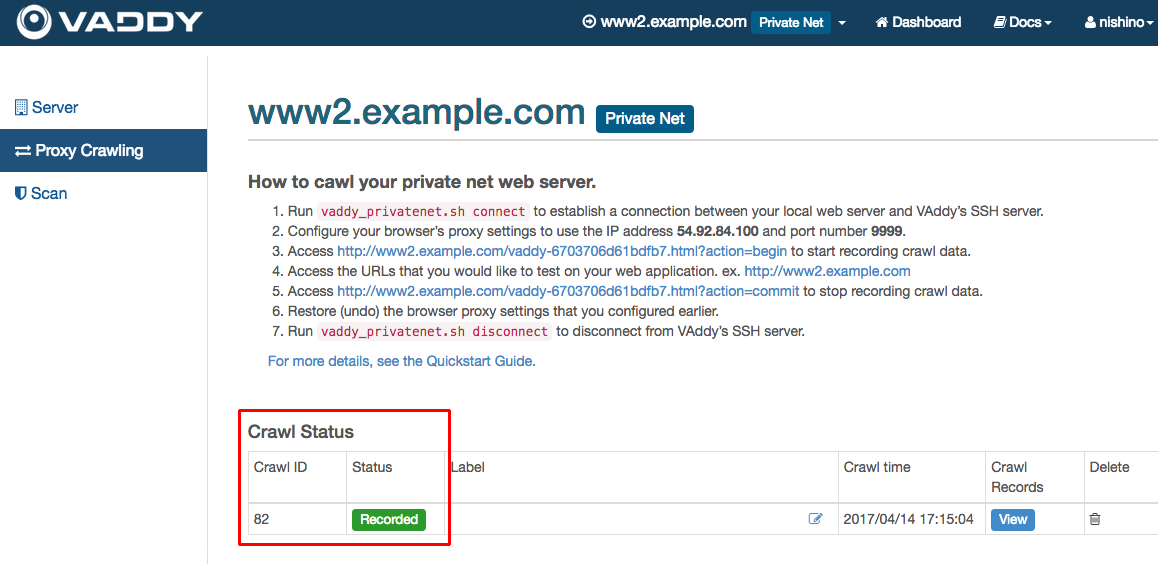The width and height of the screenshot is (1158, 564).
Task: Click the Scan shield icon
Action: coord(21,193)
